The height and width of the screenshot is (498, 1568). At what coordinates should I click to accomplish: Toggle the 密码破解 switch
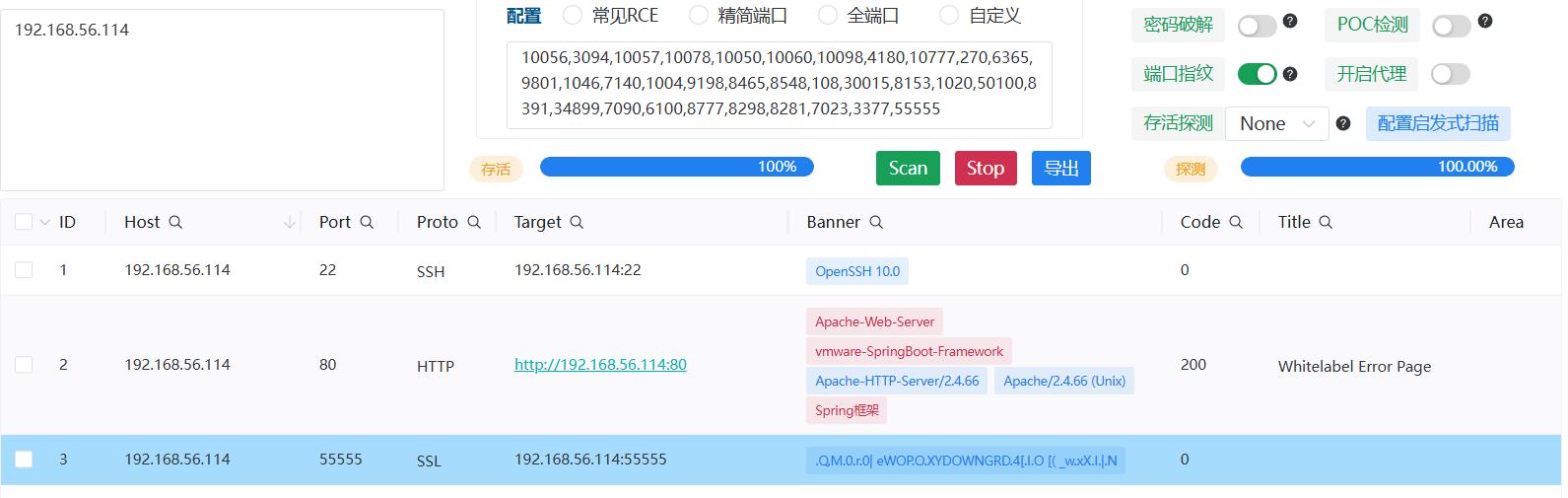(x=1258, y=26)
